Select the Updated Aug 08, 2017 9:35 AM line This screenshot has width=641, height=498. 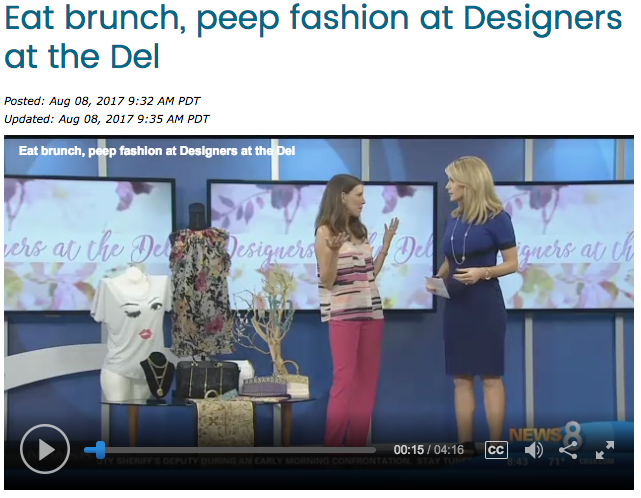107,119
